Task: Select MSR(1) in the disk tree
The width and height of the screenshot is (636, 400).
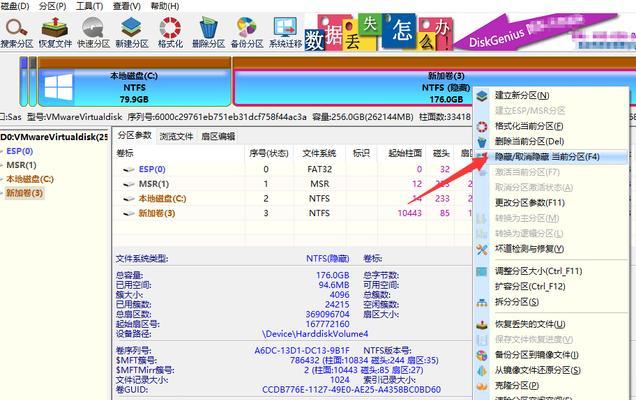Action: click(x=21, y=165)
